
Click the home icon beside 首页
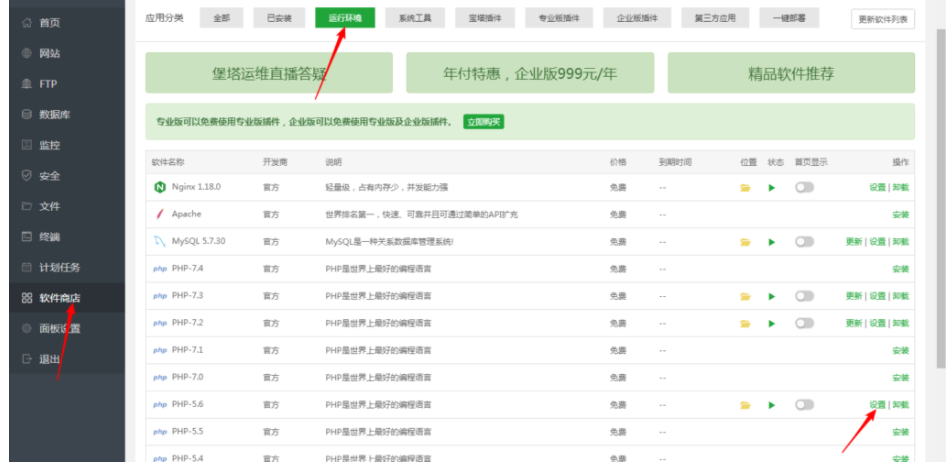(x=27, y=22)
